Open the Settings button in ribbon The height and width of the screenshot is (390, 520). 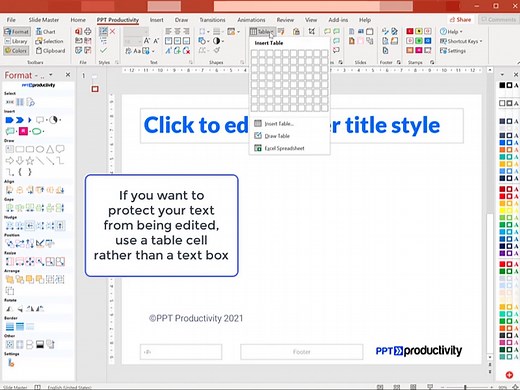453,51
